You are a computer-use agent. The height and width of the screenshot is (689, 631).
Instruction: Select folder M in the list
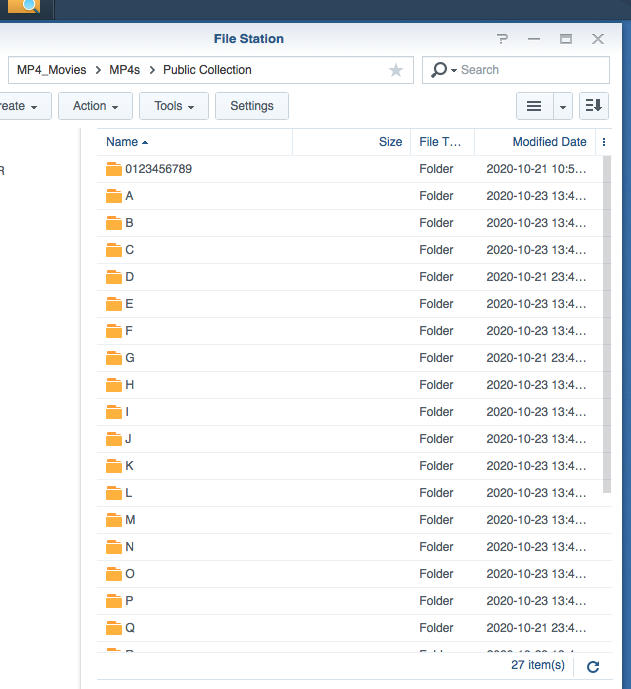coord(130,520)
